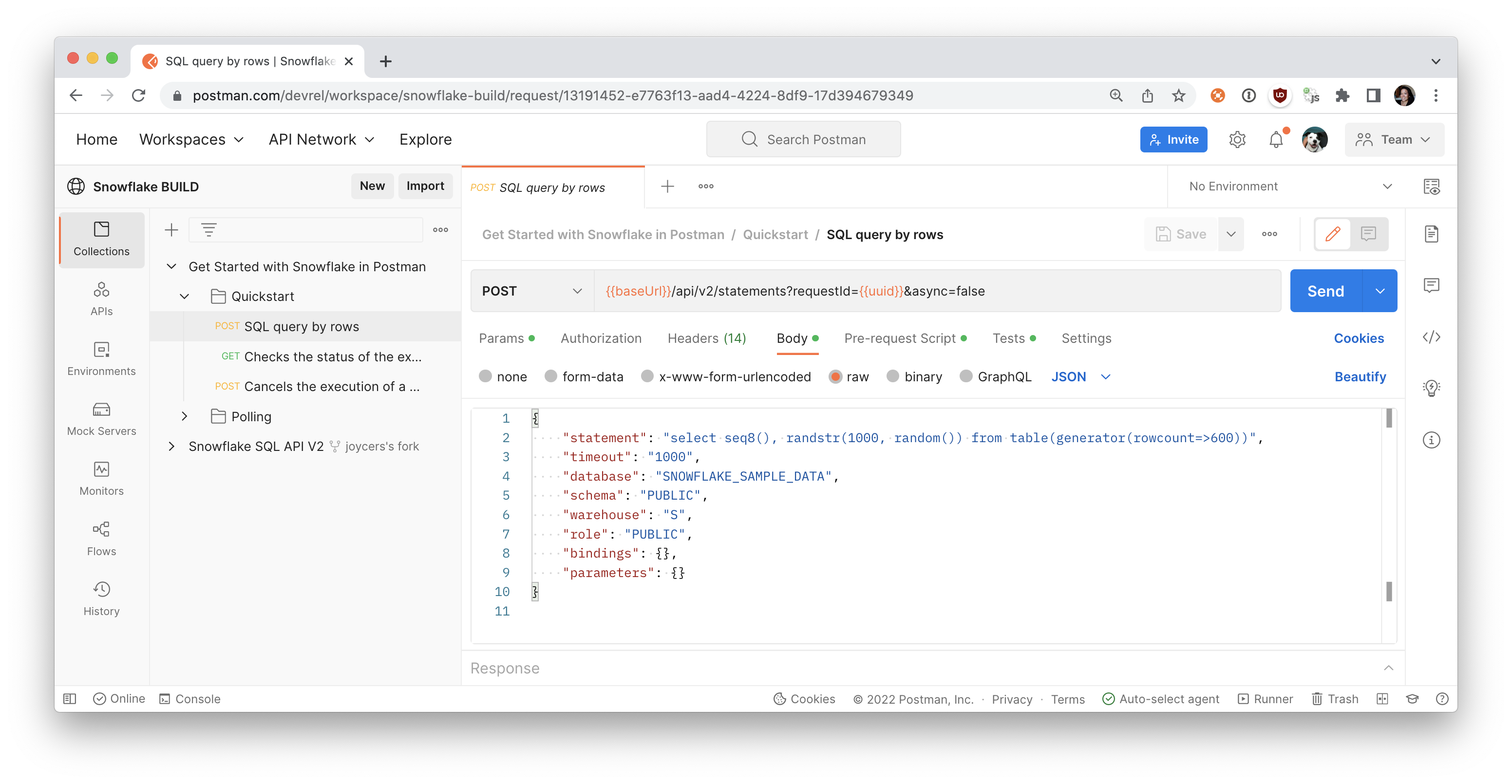Open the Mock Servers sidebar panel
This screenshot has width=1512, height=784.
tap(101, 419)
